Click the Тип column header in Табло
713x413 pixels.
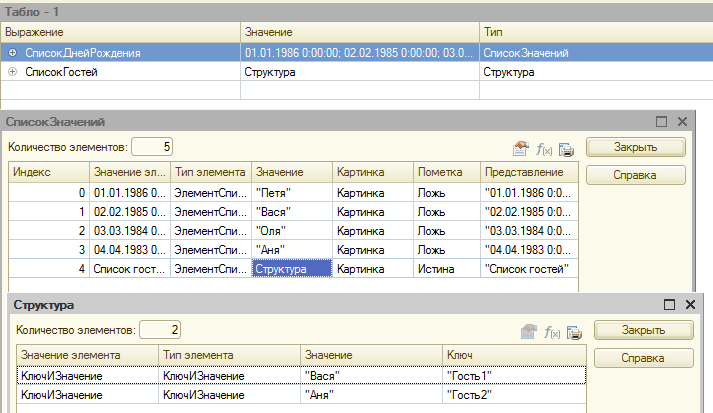pyautogui.click(x=596, y=32)
